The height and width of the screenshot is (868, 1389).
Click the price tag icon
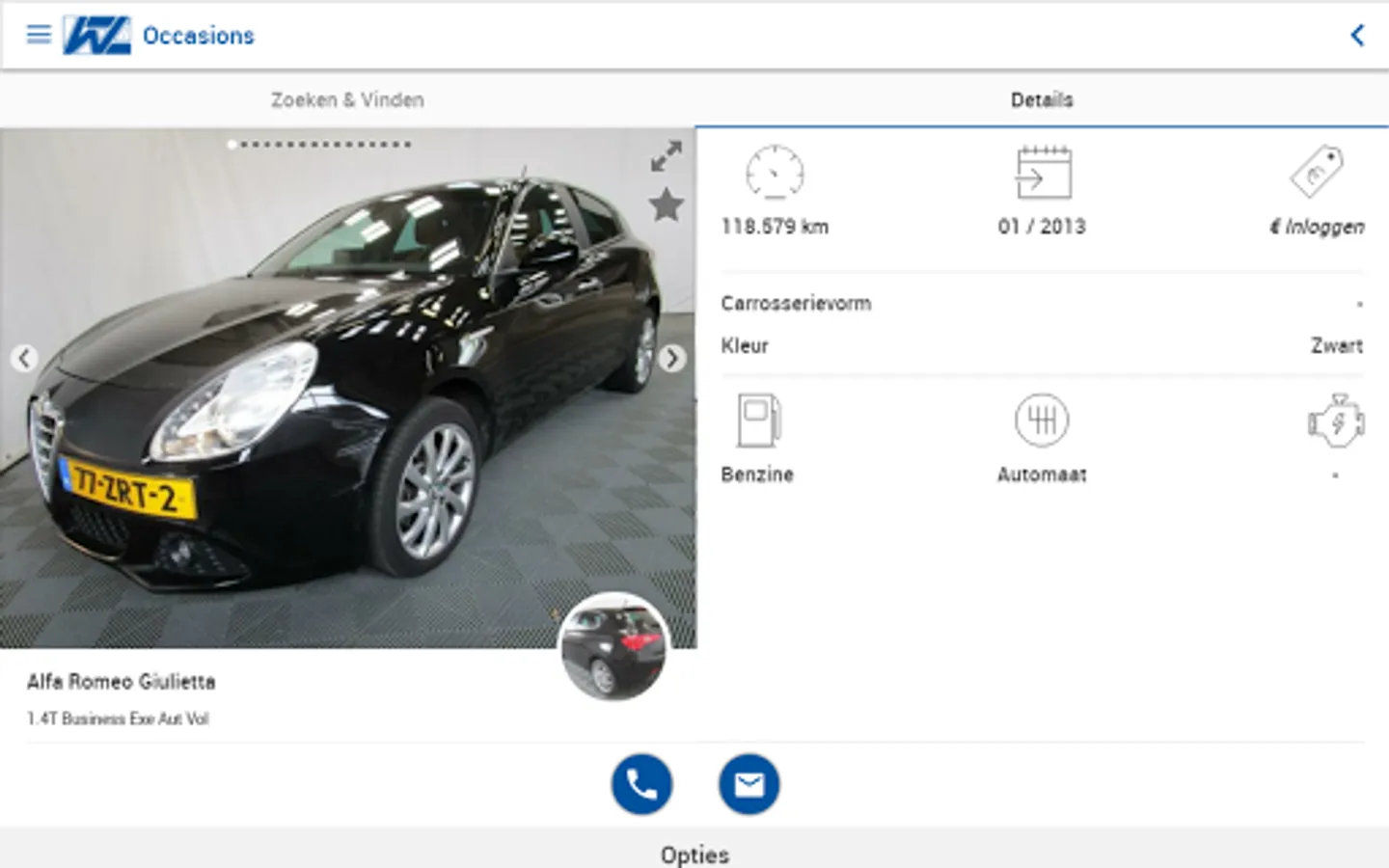click(x=1317, y=172)
